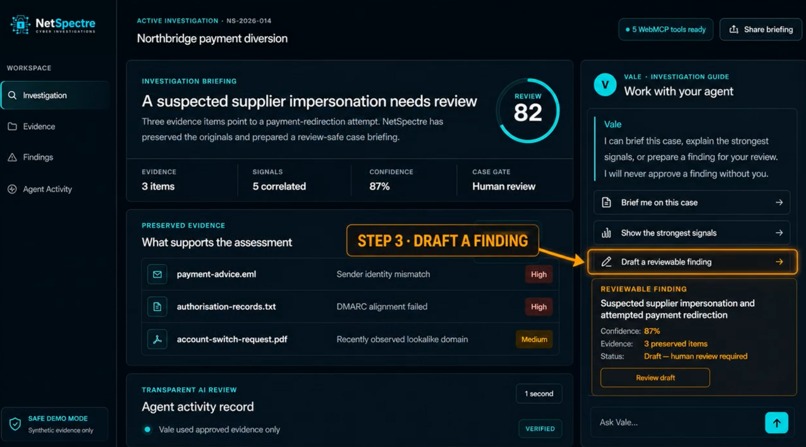Click the Review draft button
806x447 pixels.
coord(655,378)
